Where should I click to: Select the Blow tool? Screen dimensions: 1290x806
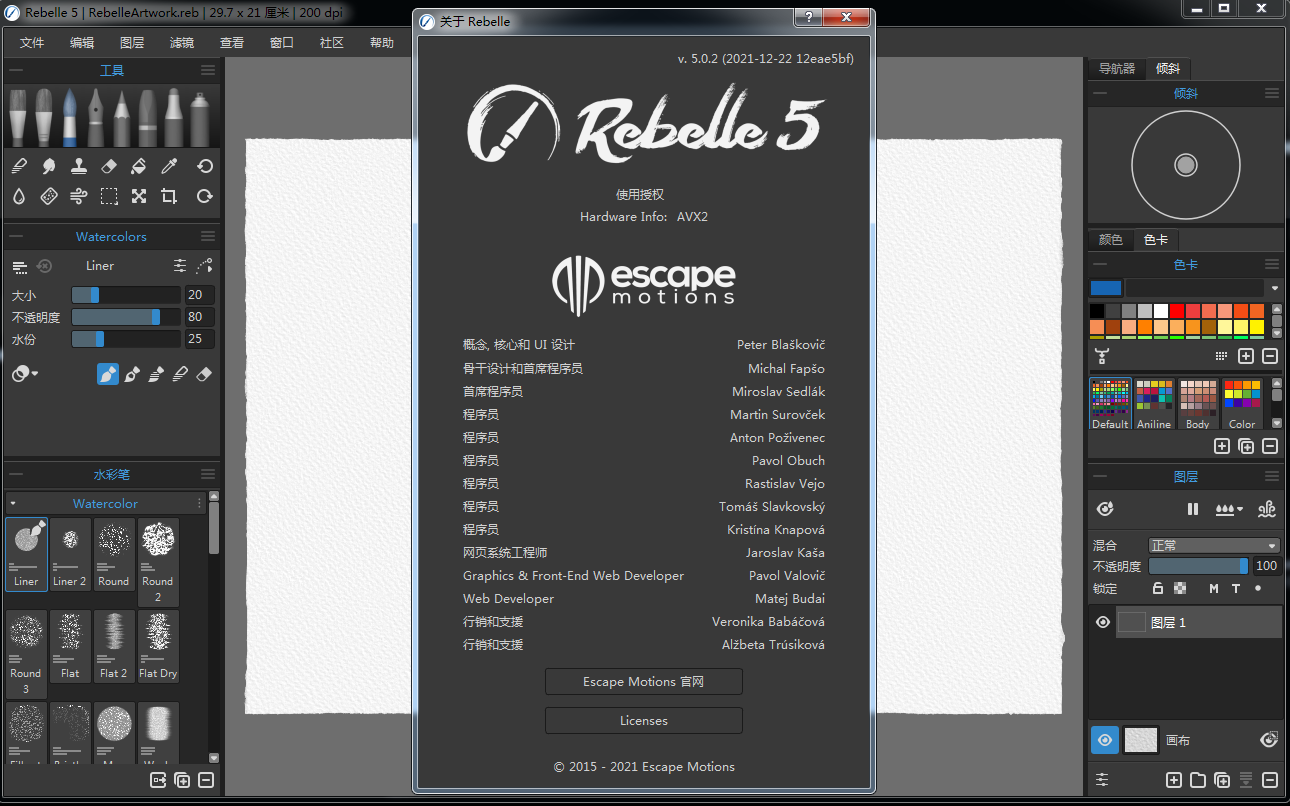(78, 196)
